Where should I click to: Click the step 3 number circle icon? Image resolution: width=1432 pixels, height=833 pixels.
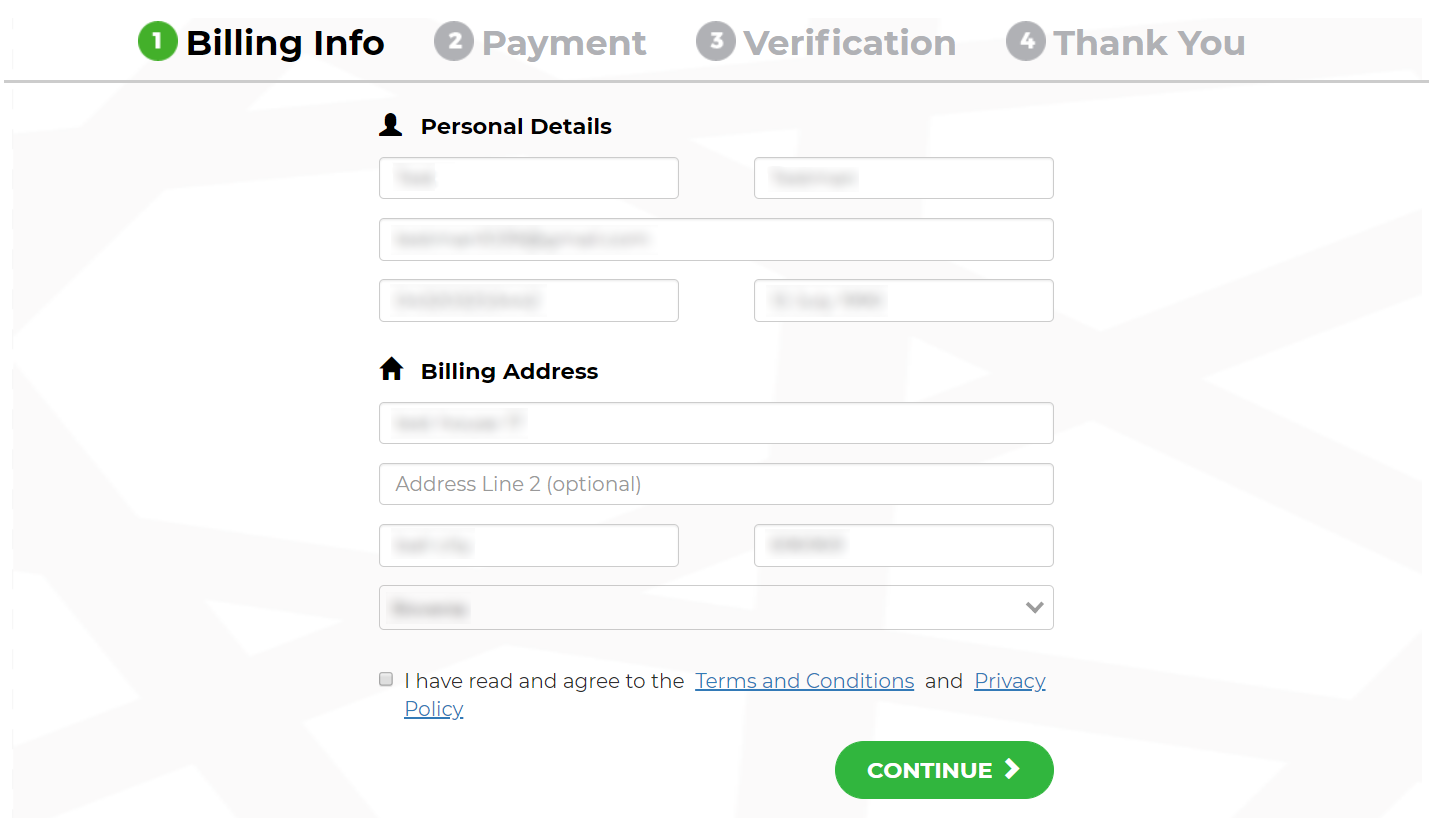coord(716,42)
